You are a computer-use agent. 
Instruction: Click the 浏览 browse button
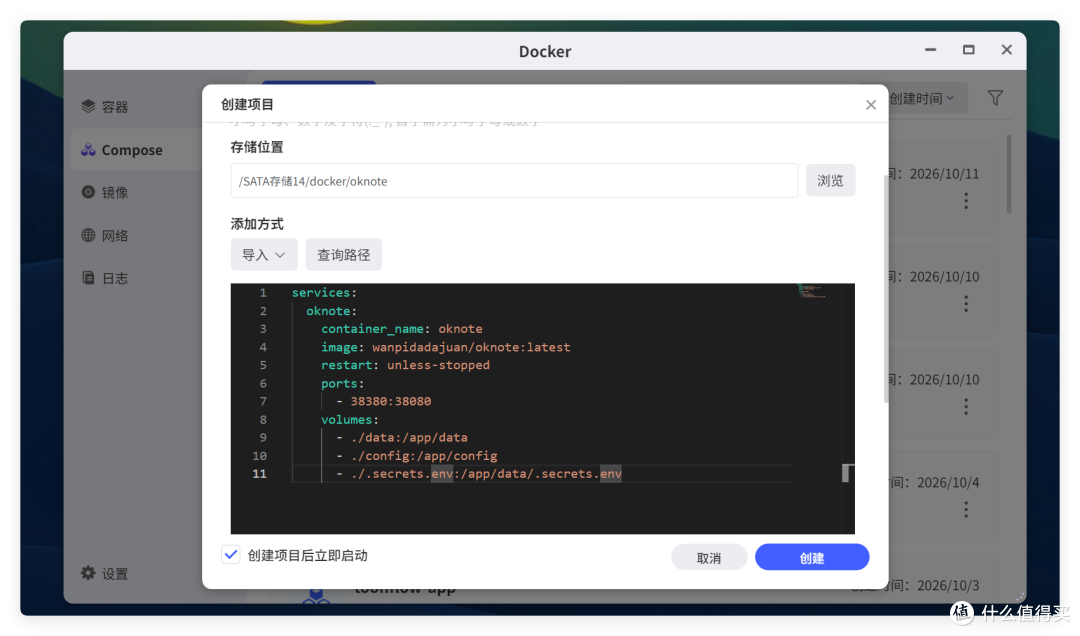tap(830, 181)
